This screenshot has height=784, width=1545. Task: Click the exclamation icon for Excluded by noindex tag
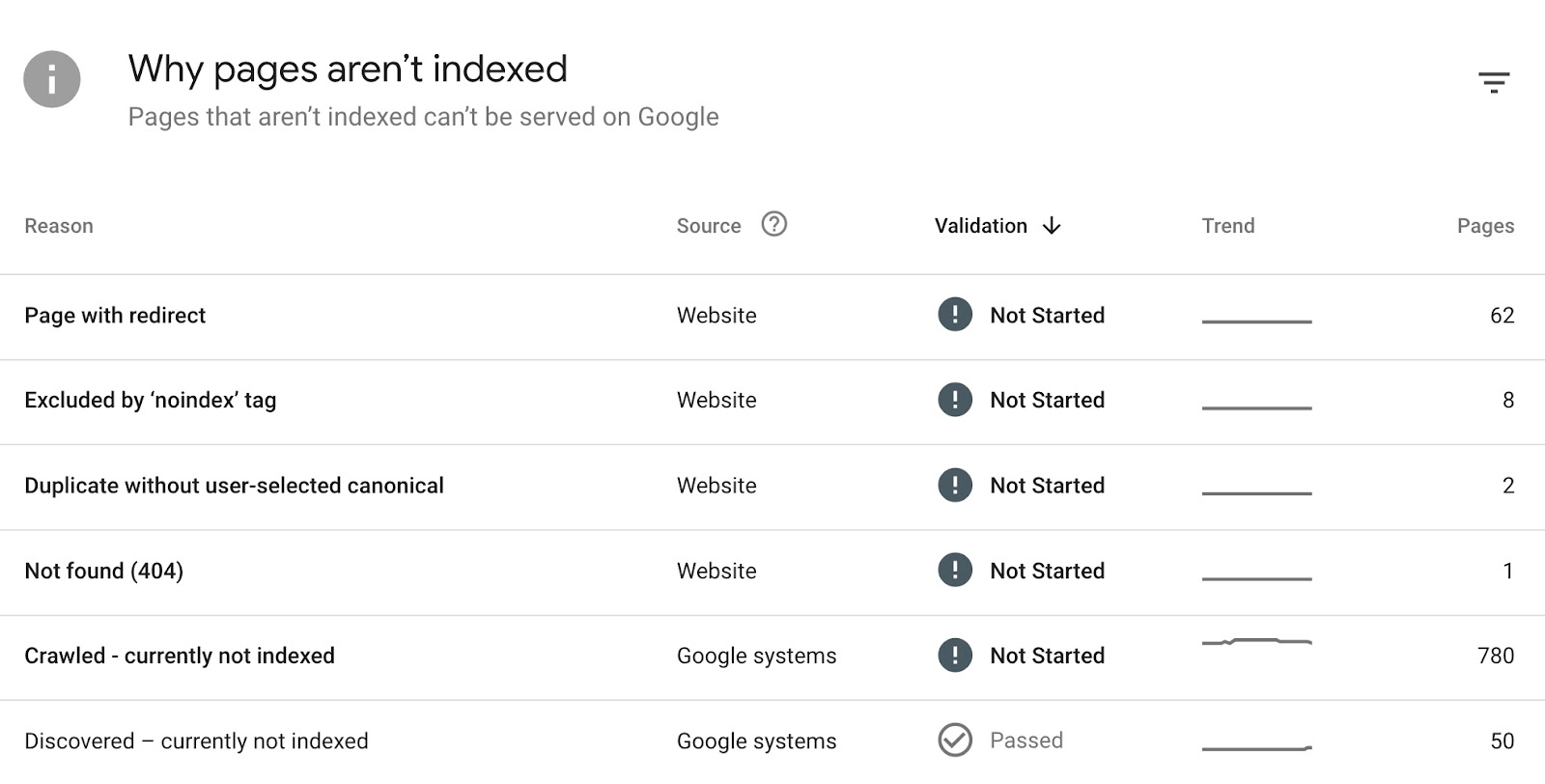954,400
